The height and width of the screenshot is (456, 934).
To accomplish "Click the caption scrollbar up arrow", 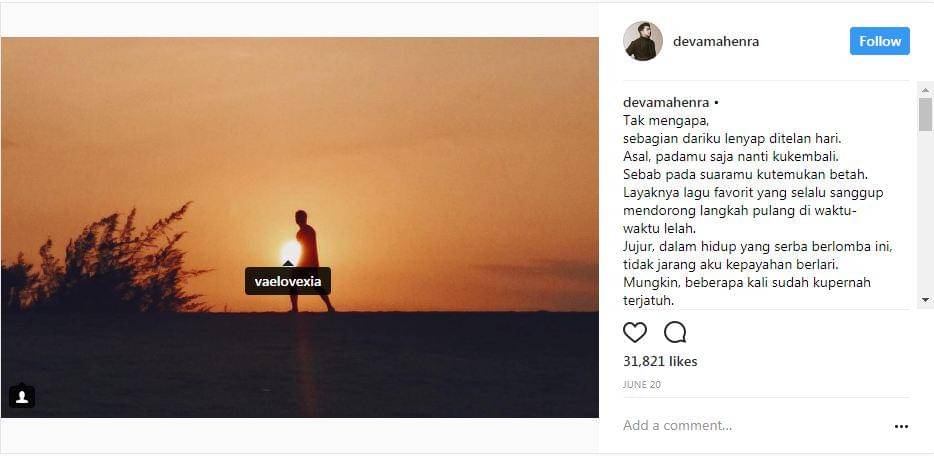I will click(925, 89).
